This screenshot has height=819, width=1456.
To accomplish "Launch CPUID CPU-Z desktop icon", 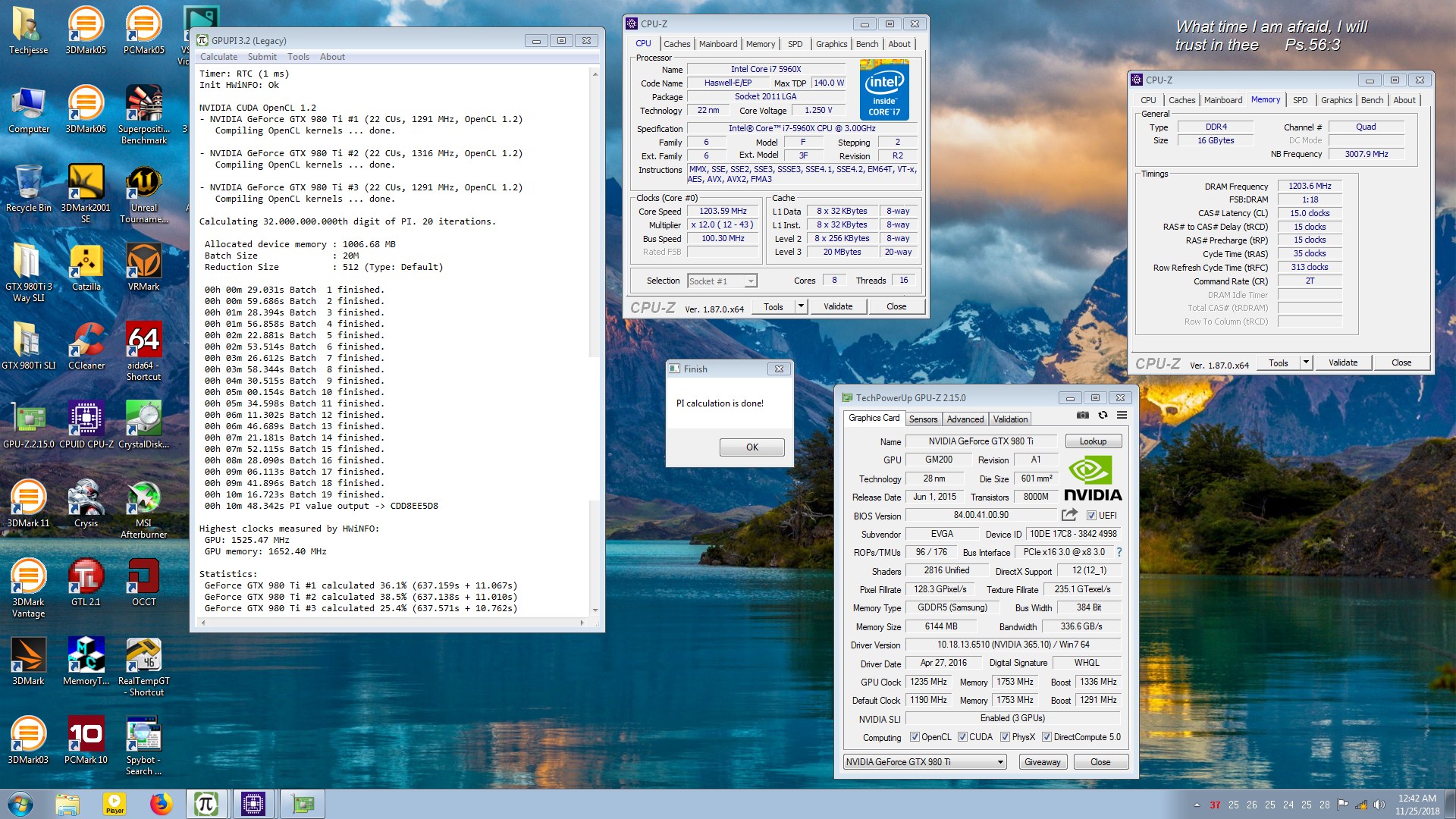I will [86, 425].
